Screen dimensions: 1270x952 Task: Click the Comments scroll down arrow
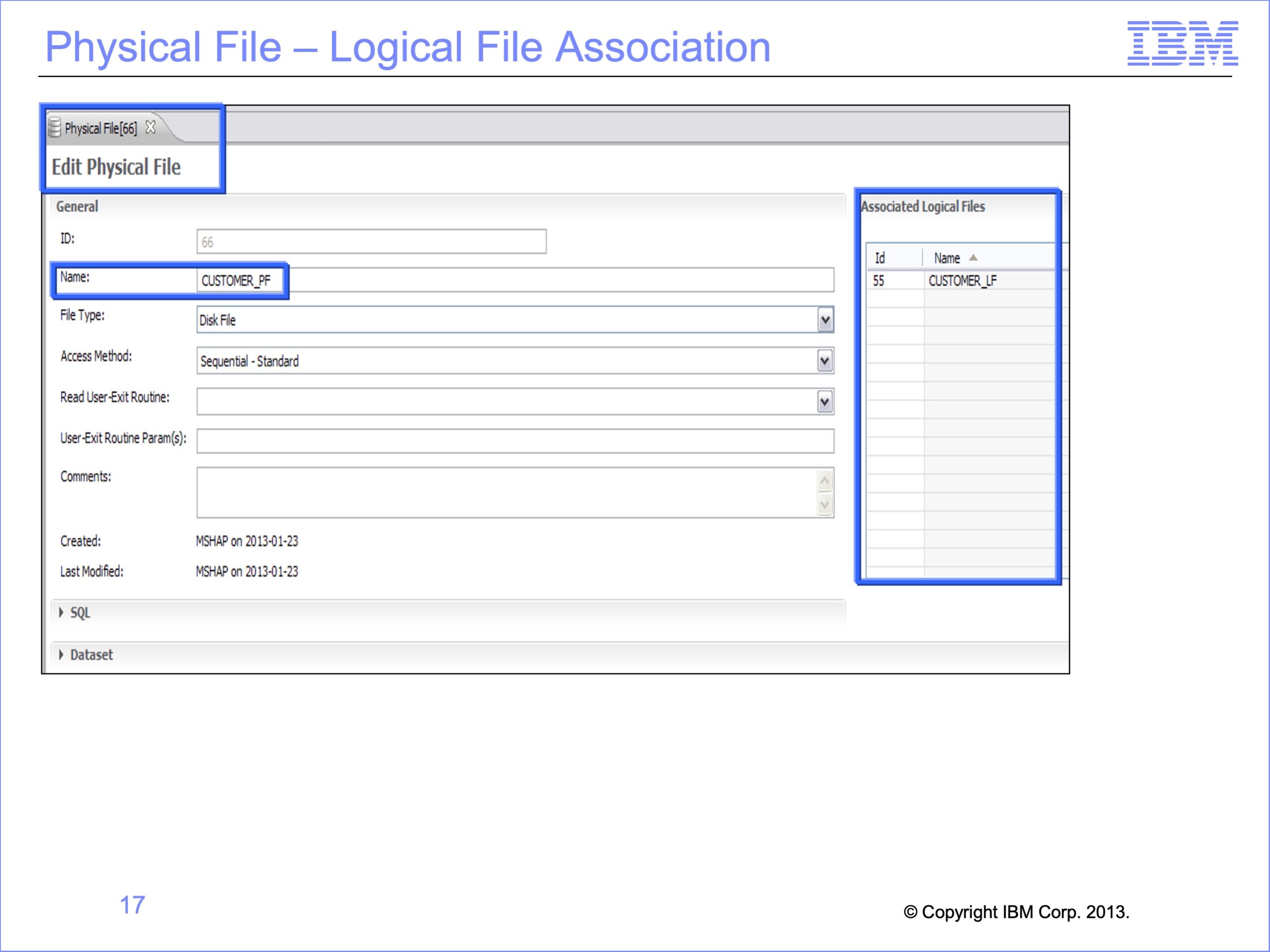click(x=825, y=505)
